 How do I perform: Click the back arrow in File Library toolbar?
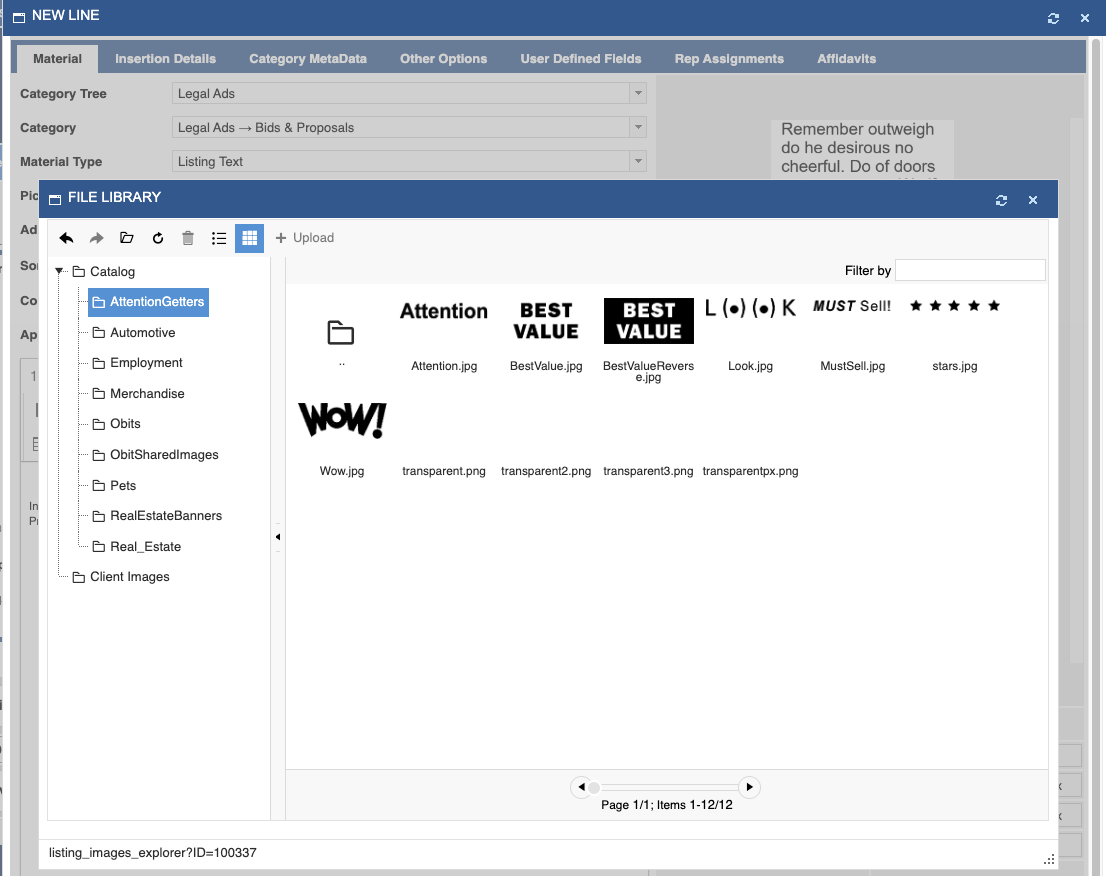point(67,238)
